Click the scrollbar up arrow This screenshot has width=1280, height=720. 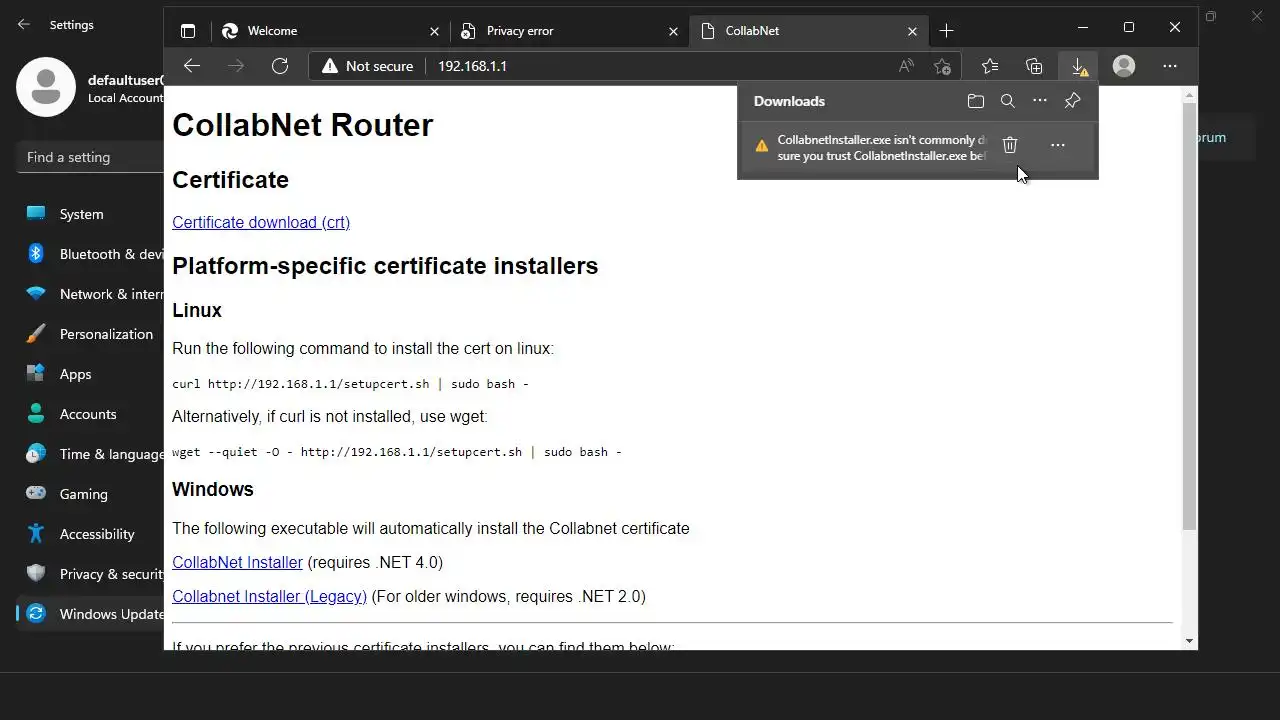coord(1189,96)
